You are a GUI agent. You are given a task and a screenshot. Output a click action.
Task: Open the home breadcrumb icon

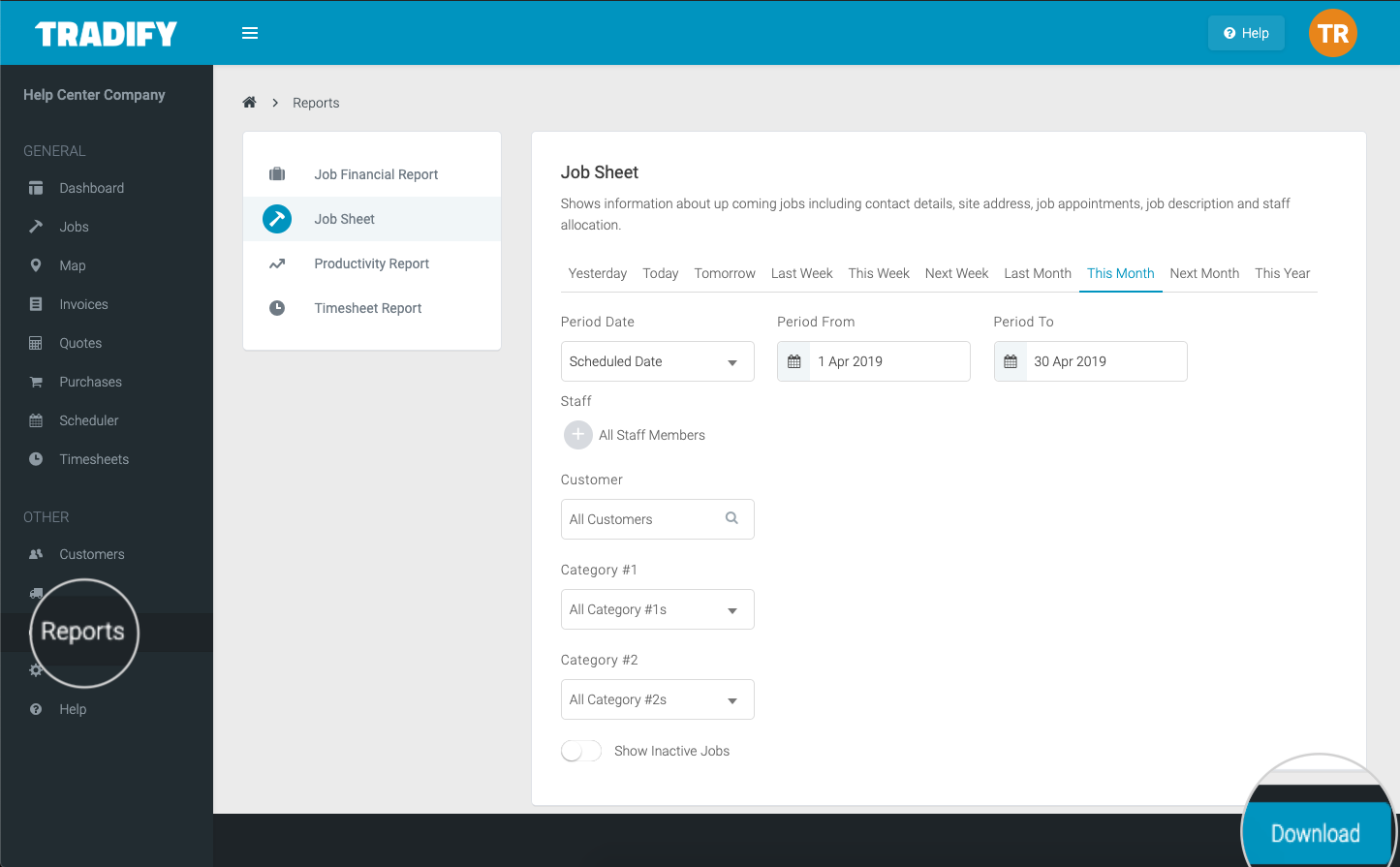249,103
